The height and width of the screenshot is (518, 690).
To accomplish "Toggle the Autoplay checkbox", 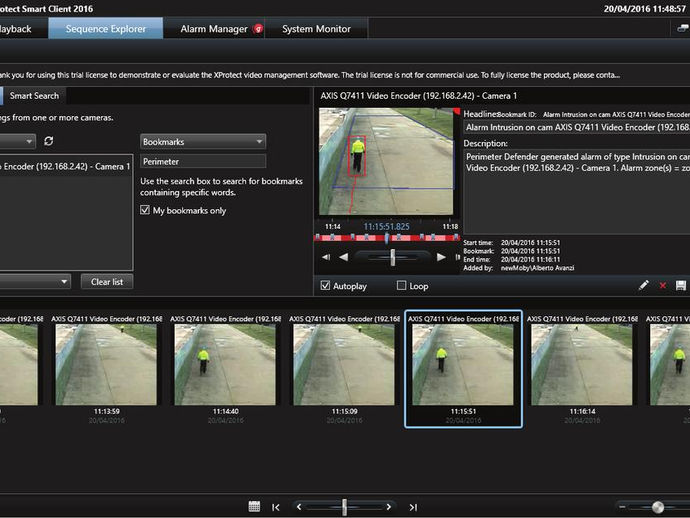I will click(x=325, y=286).
